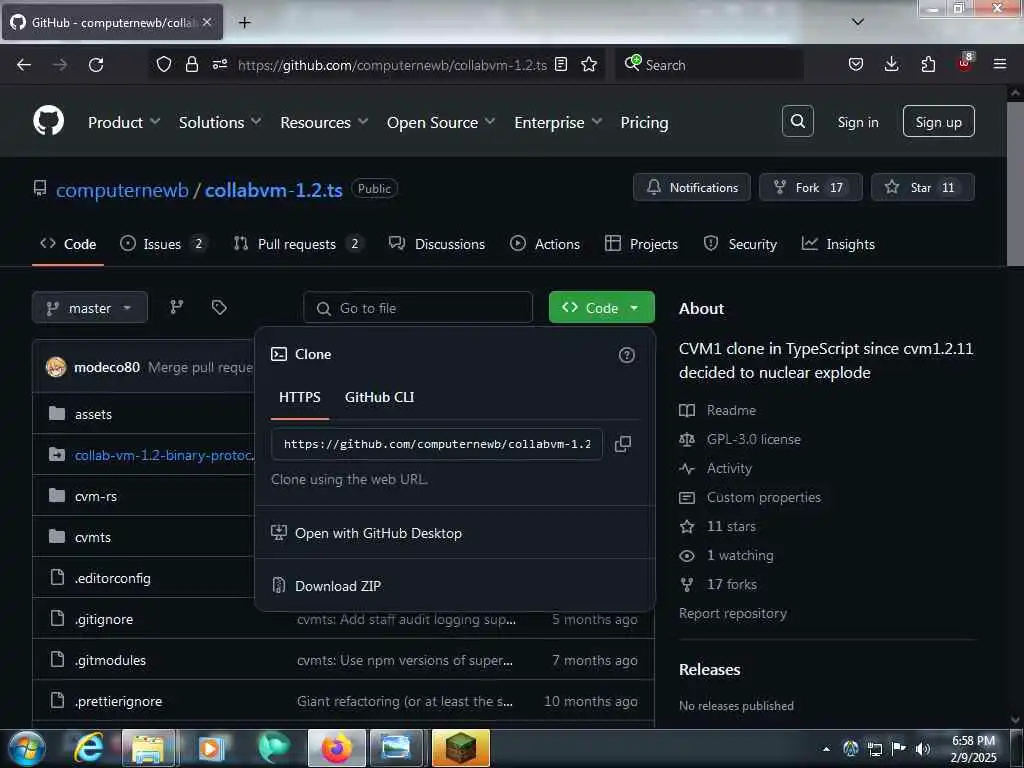View branches icon next to master
This screenshot has width=1024, height=768.
pos(176,307)
